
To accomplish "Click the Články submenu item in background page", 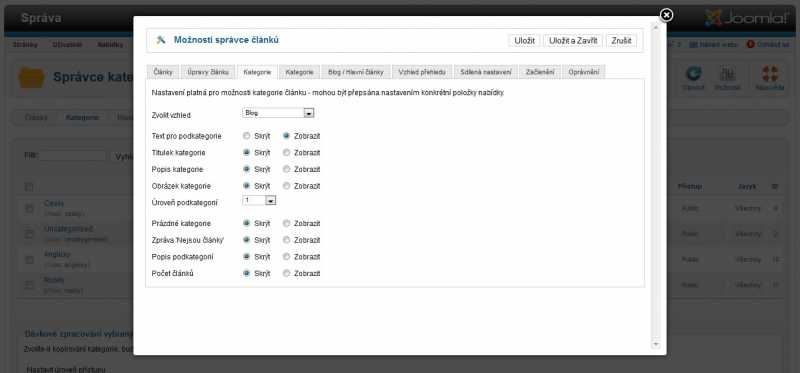I will pos(36,117).
